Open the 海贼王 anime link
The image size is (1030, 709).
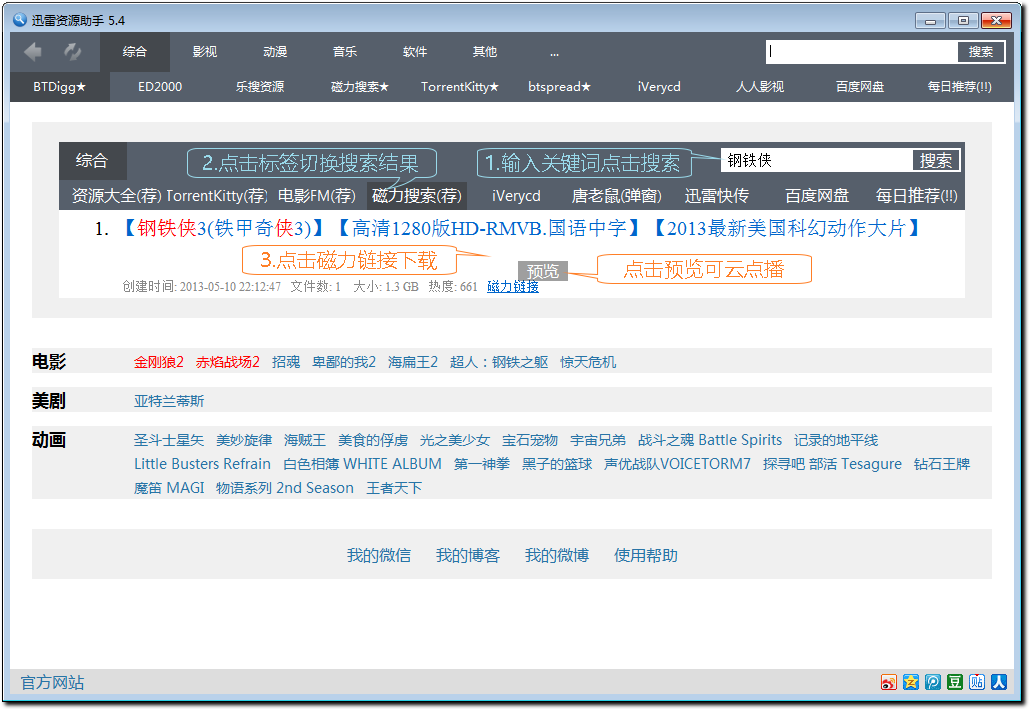(x=305, y=440)
